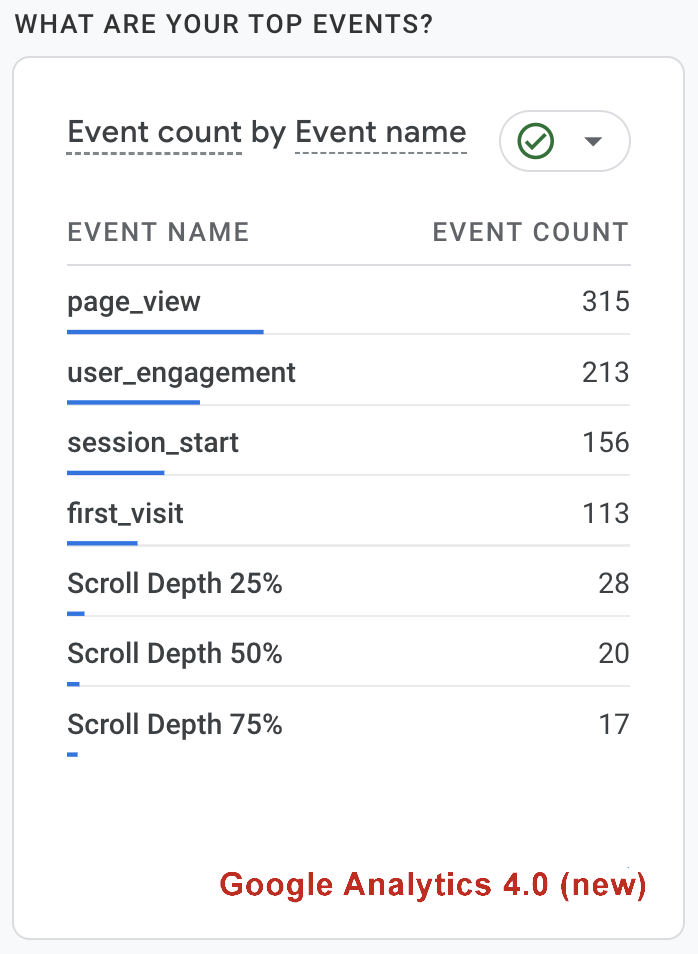Open the Event count metric selector

point(154,133)
